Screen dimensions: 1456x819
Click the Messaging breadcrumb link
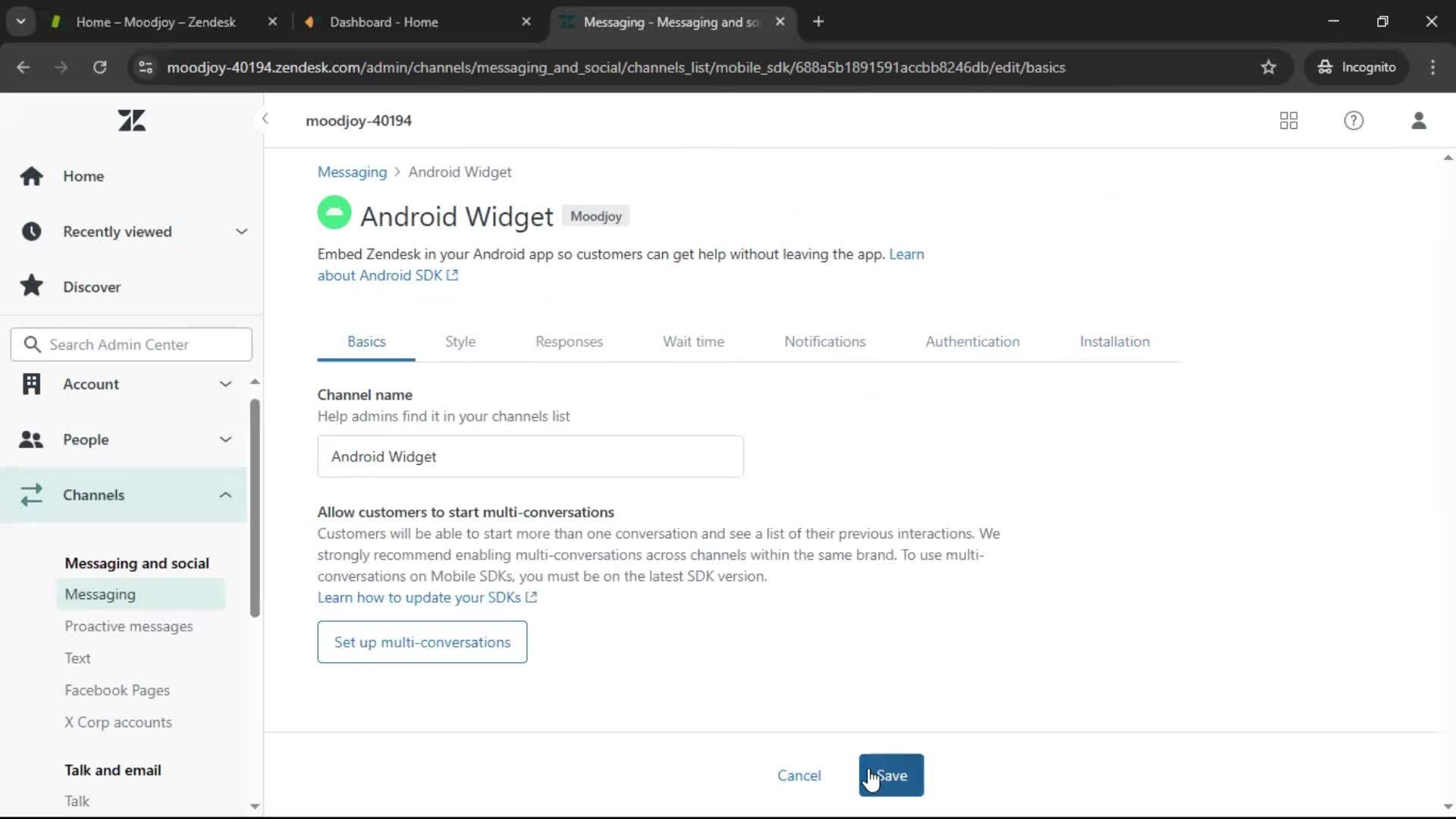pos(352,172)
